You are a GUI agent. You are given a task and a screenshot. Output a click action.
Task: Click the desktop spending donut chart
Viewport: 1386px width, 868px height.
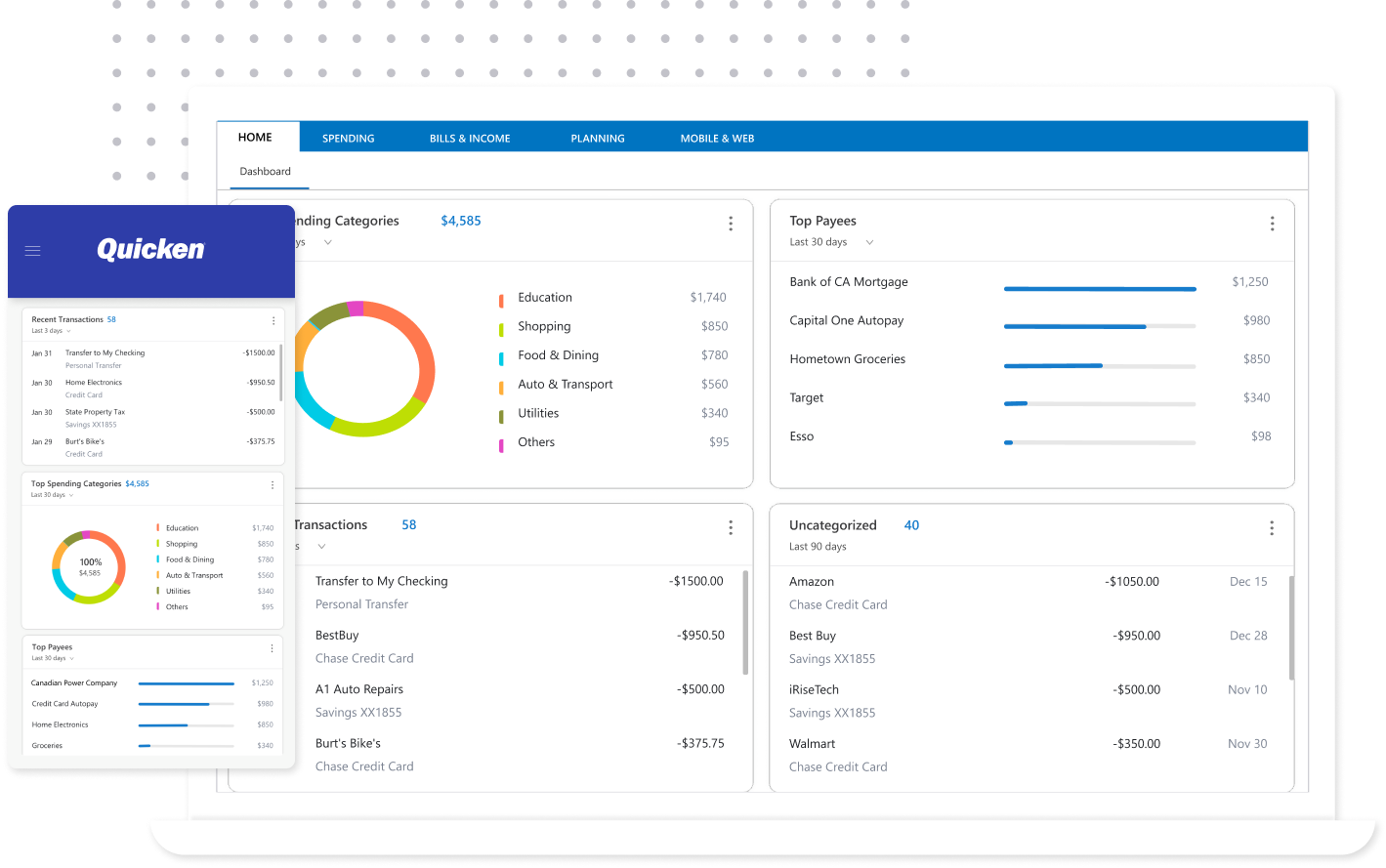coord(364,369)
